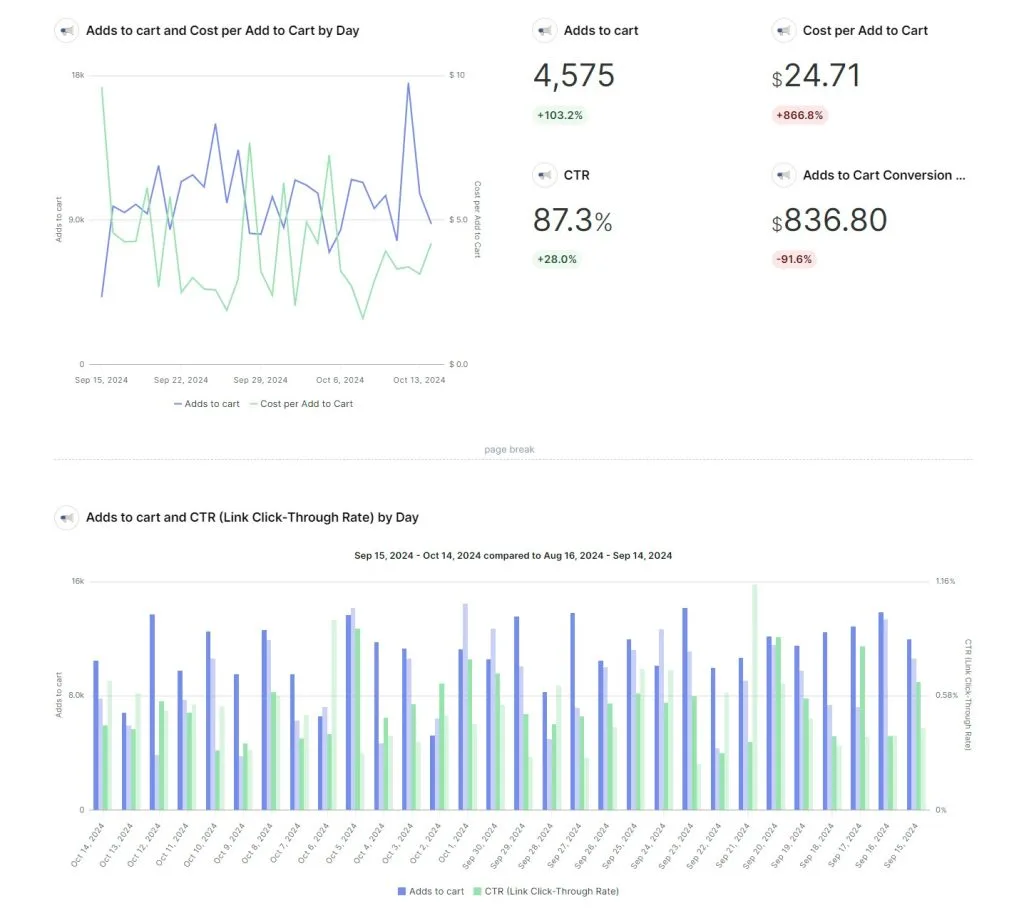The width and height of the screenshot is (1024, 923).
Task: Click the tall light green CTR bar for Sep 21, 2024
Action: 755,698
